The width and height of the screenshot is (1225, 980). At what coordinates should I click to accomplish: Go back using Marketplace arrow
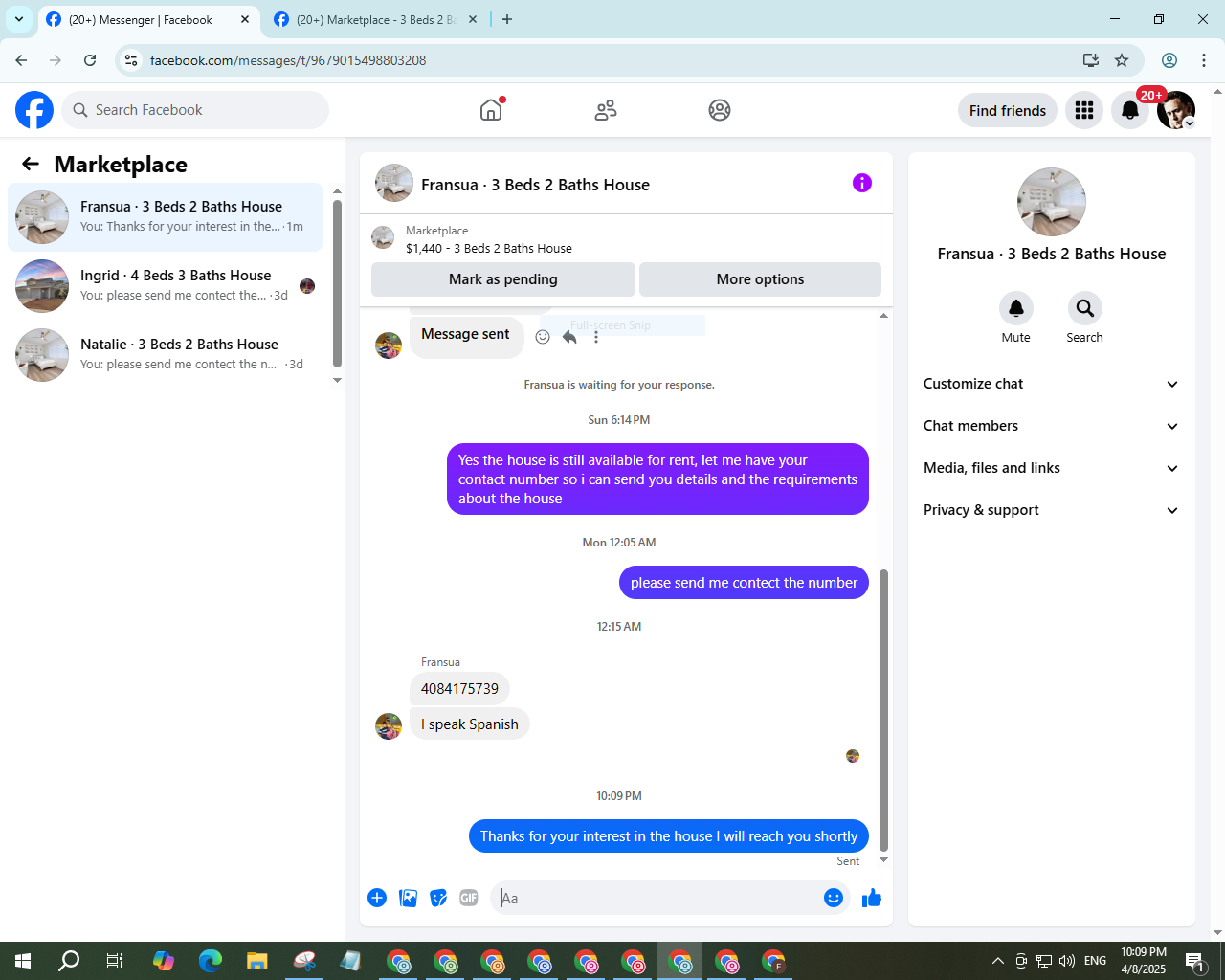tap(31, 164)
